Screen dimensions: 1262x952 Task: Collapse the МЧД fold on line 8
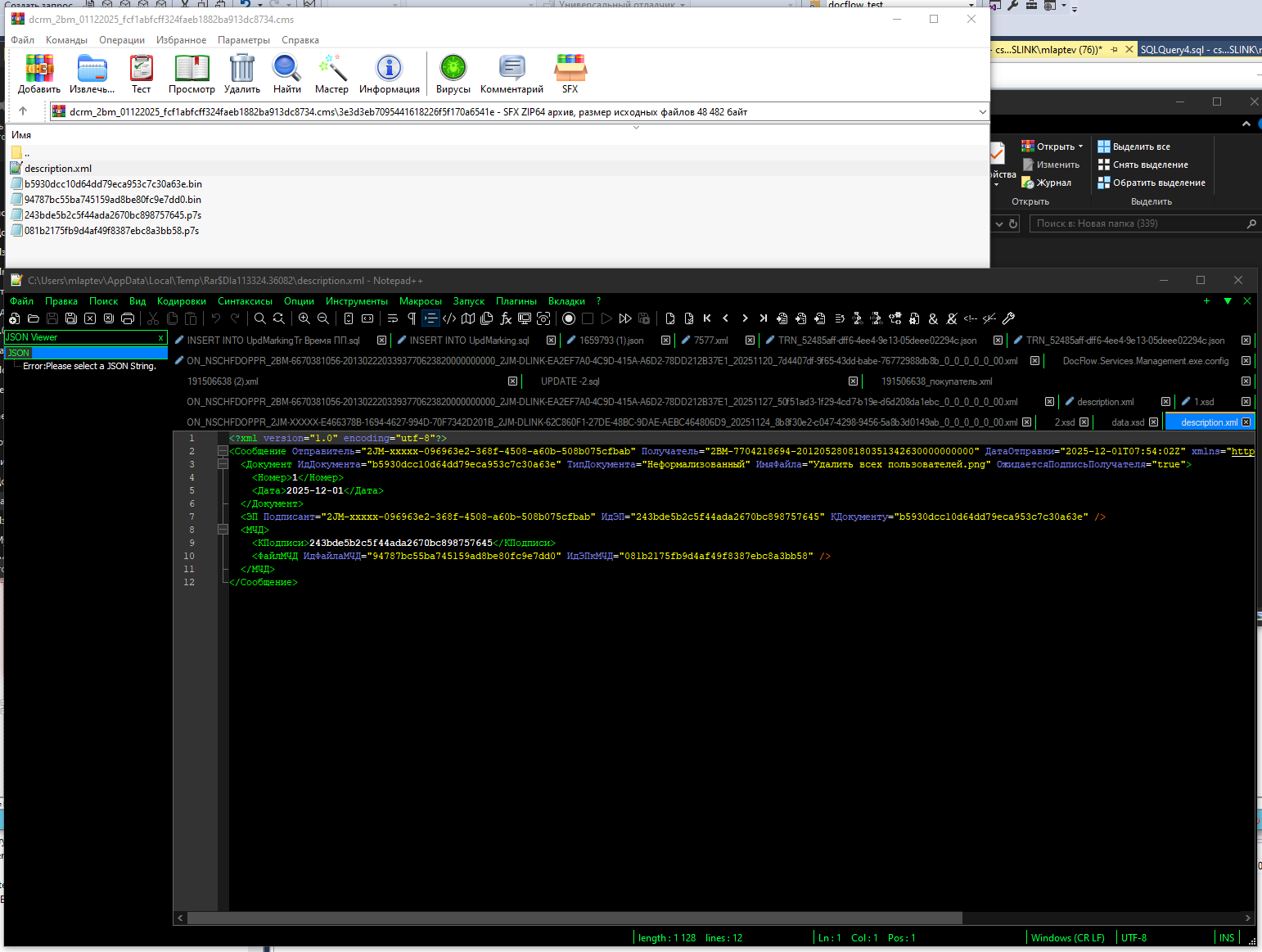pyautogui.click(x=223, y=530)
